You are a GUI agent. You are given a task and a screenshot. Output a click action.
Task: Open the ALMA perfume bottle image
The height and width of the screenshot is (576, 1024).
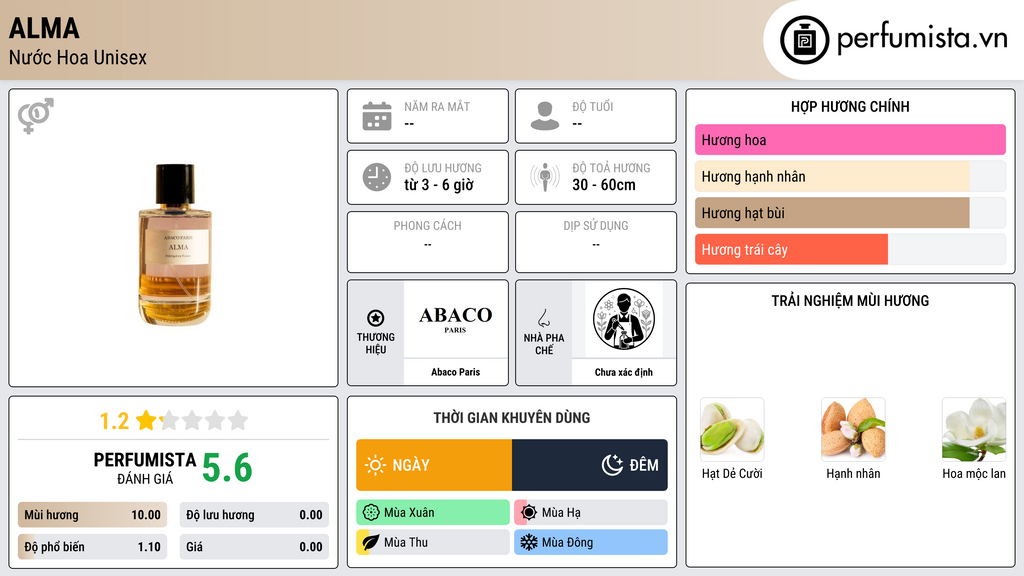pyautogui.click(x=174, y=245)
